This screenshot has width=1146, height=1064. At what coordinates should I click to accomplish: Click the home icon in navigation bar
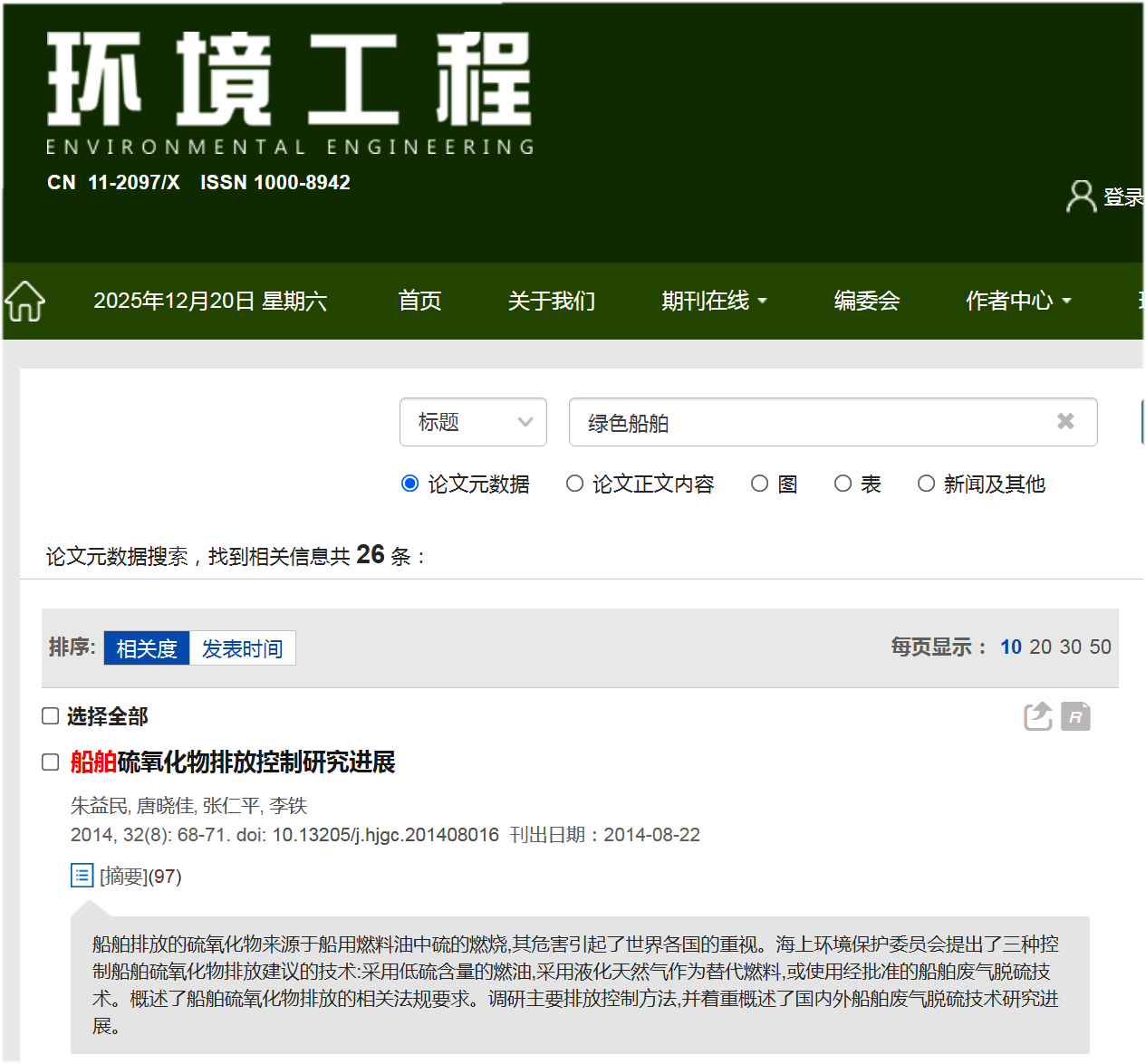(x=25, y=301)
